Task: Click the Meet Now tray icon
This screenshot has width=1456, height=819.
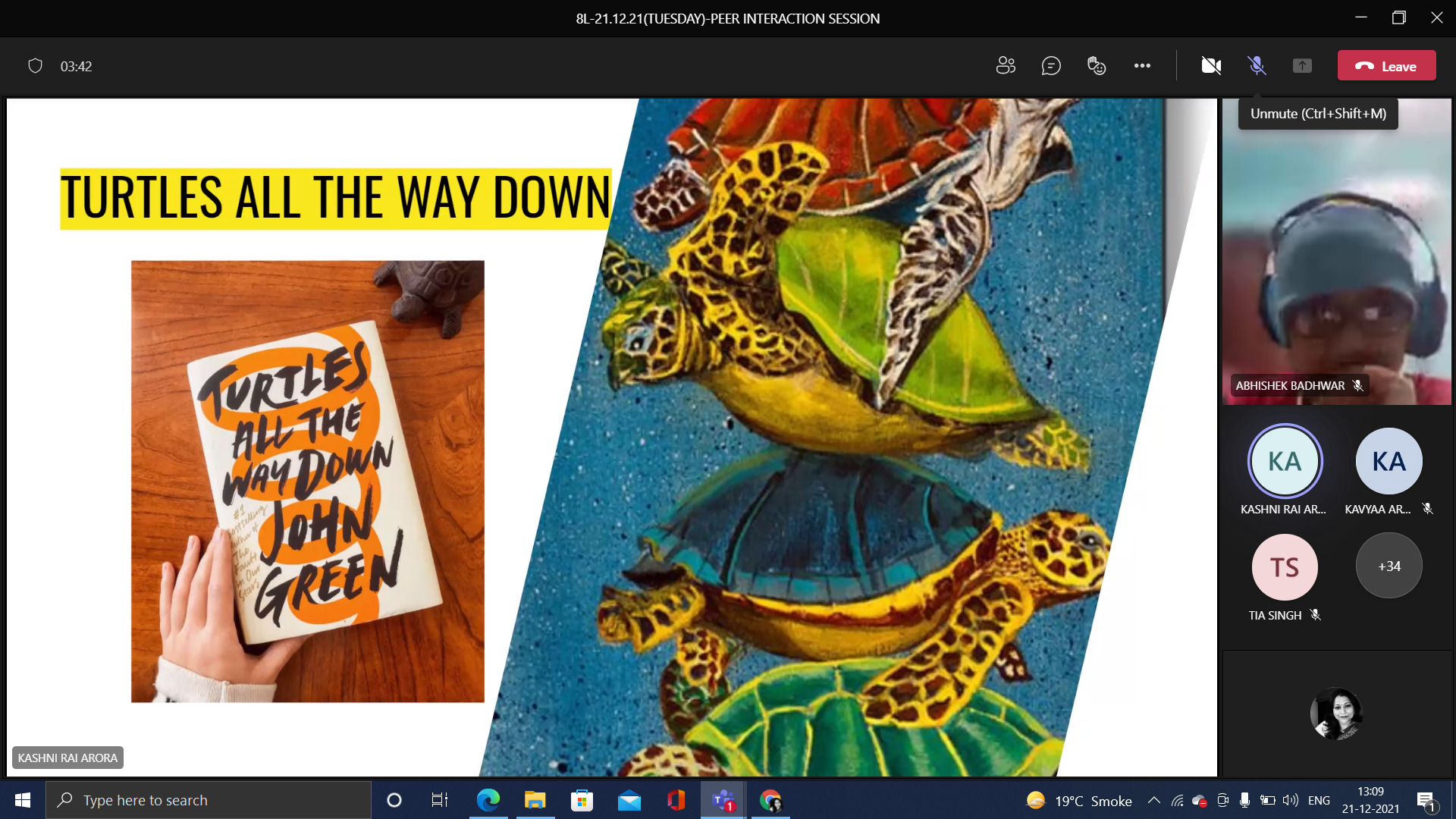Action: click(x=1222, y=800)
